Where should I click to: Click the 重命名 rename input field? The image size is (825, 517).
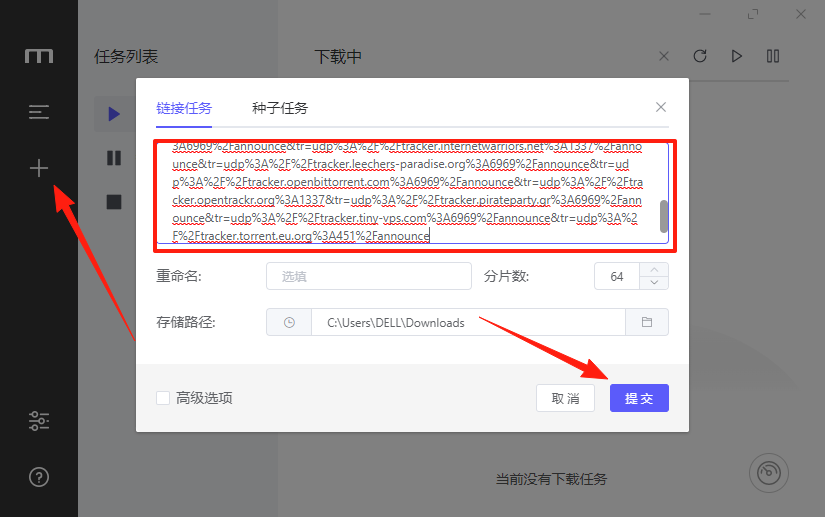(x=368, y=276)
